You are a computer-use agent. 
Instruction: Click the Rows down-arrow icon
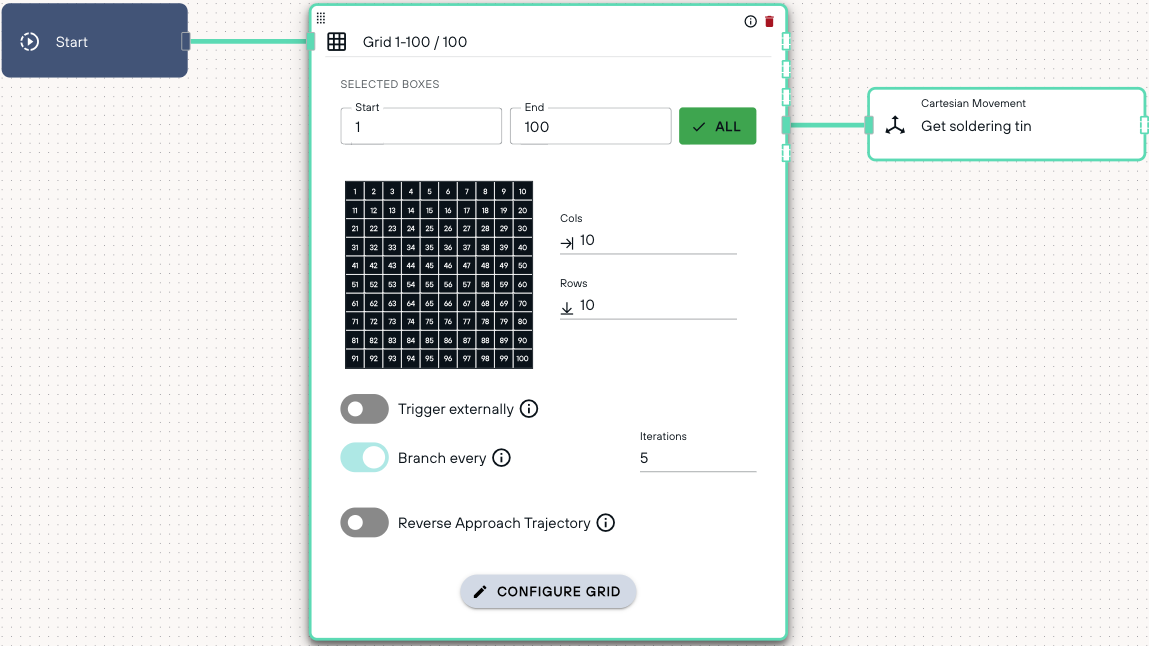(567, 308)
